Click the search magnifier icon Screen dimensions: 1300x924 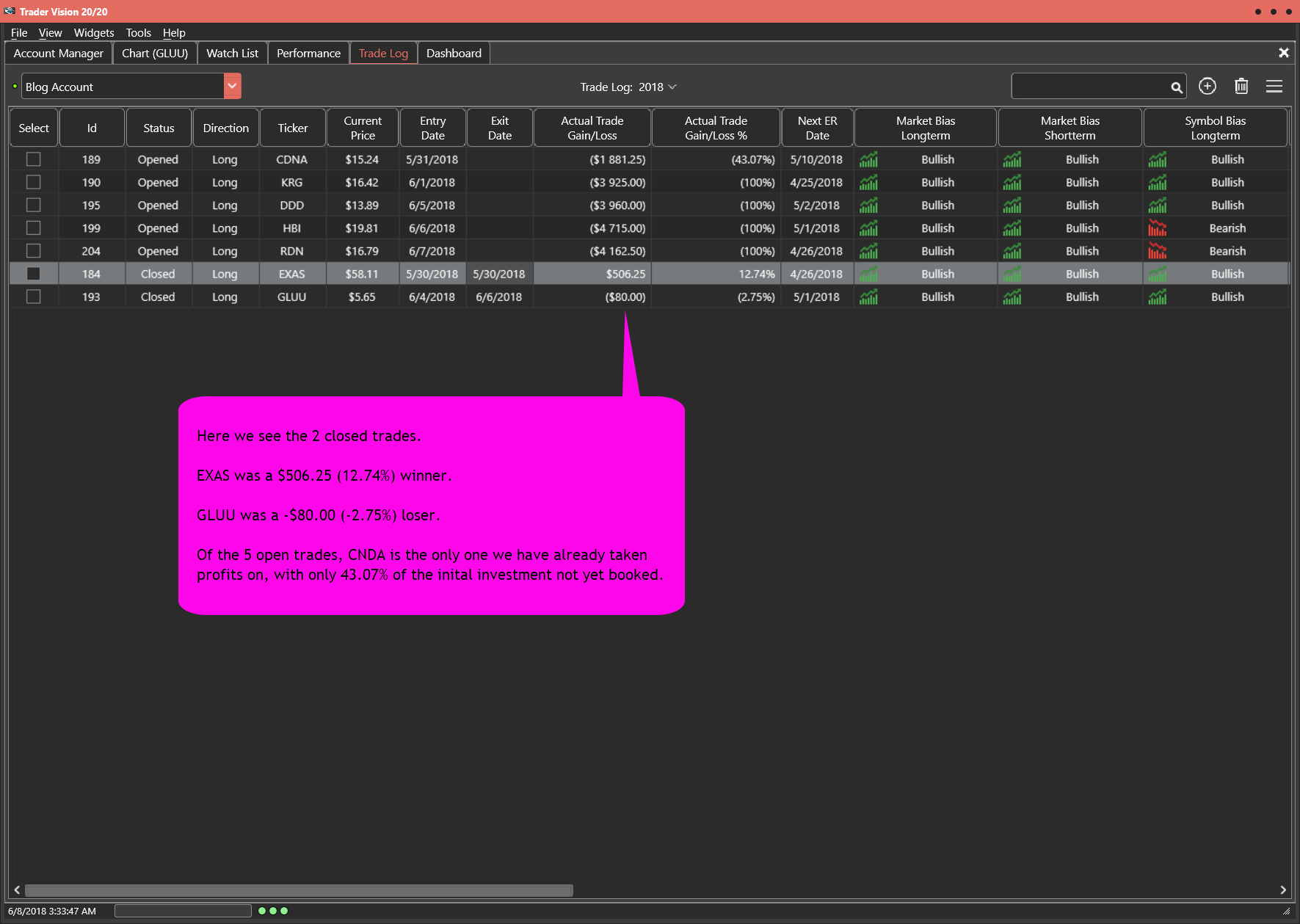1177,87
